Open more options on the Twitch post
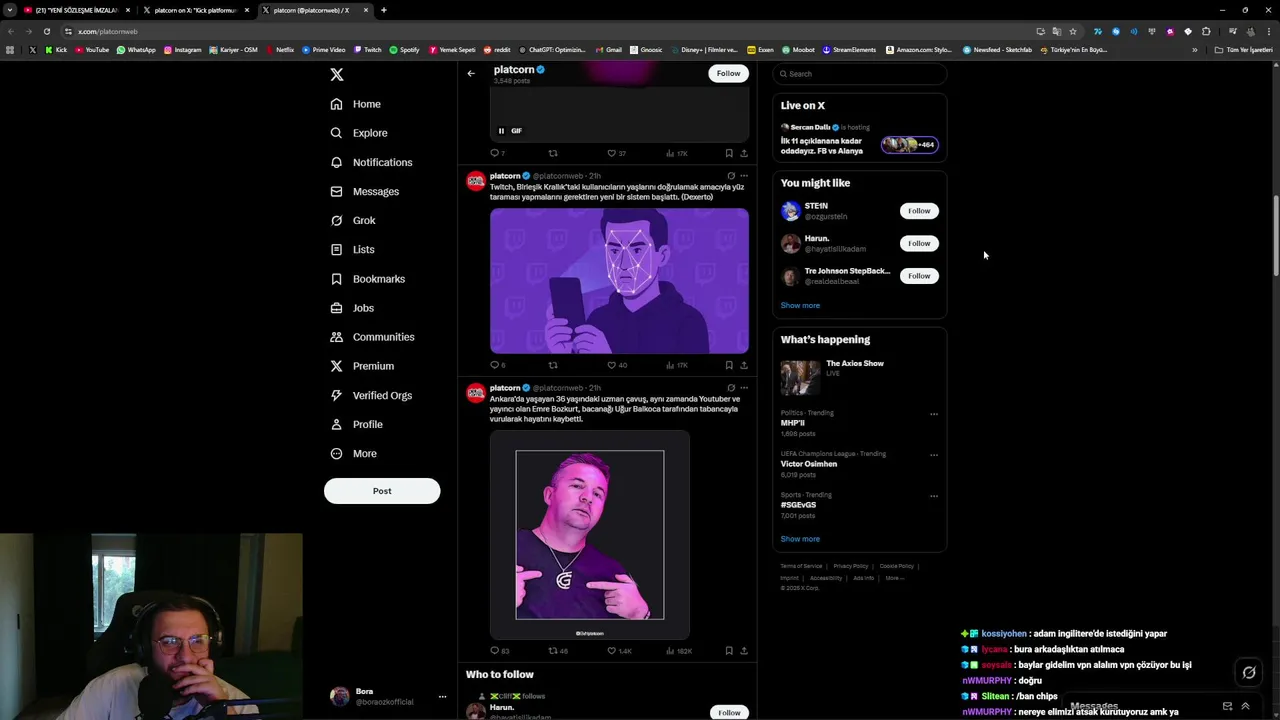 [x=743, y=176]
